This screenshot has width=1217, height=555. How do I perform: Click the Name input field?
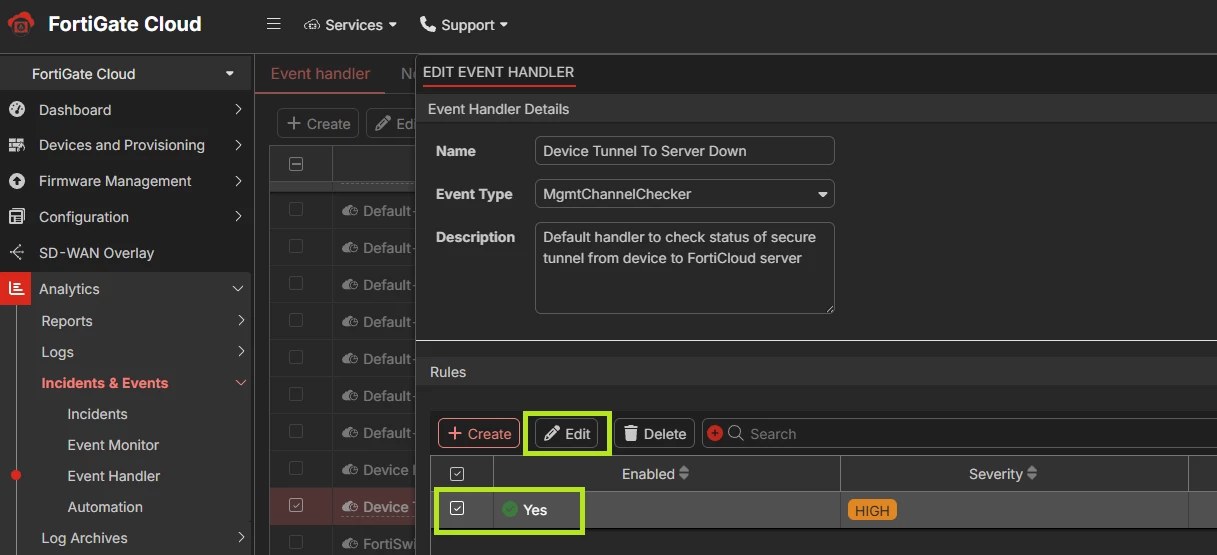click(x=685, y=151)
